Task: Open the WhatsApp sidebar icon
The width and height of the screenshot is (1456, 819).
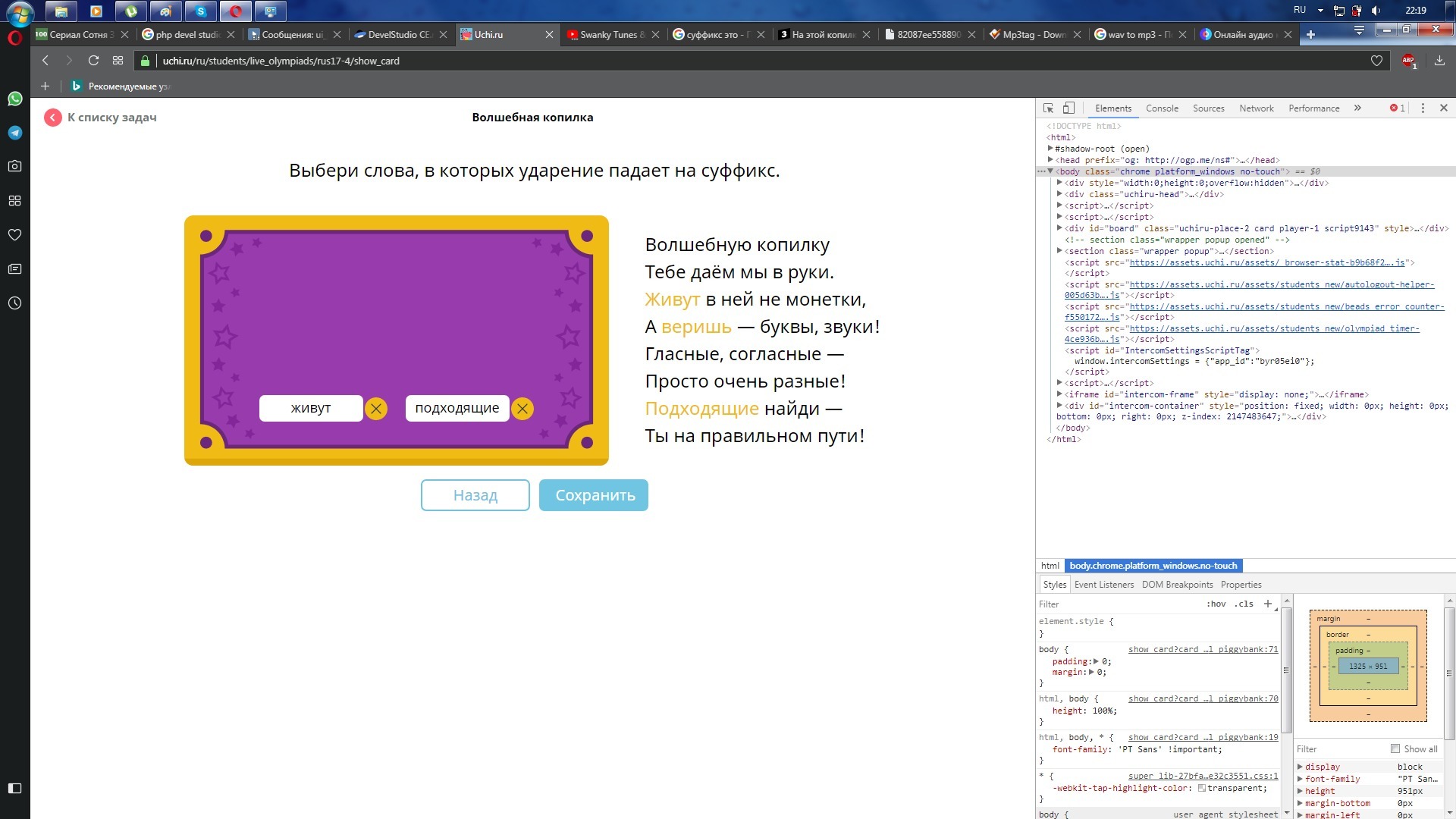Action: pyautogui.click(x=14, y=99)
